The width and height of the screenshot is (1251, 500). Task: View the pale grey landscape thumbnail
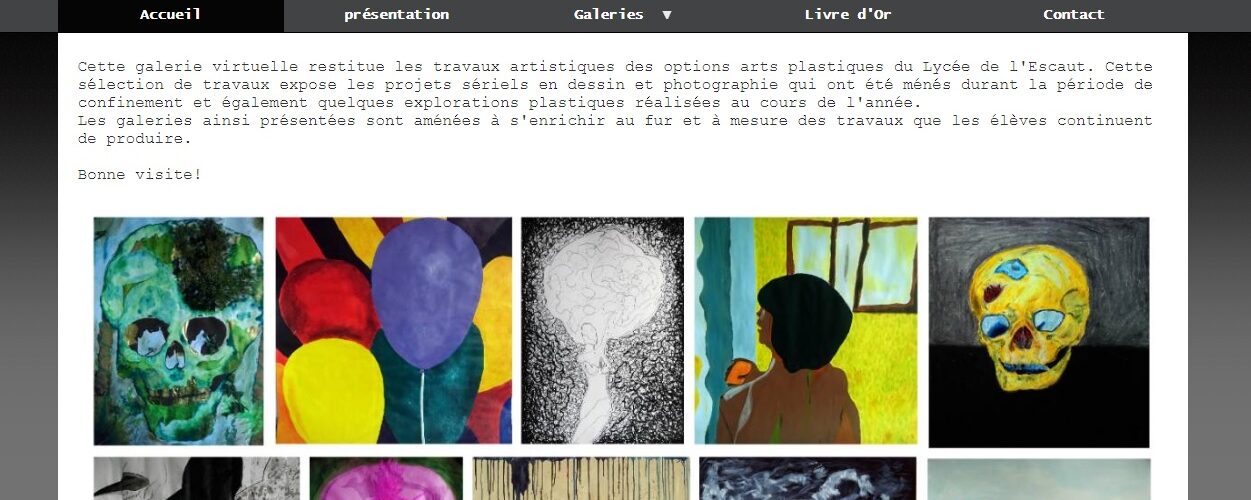[x=1039, y=479]
